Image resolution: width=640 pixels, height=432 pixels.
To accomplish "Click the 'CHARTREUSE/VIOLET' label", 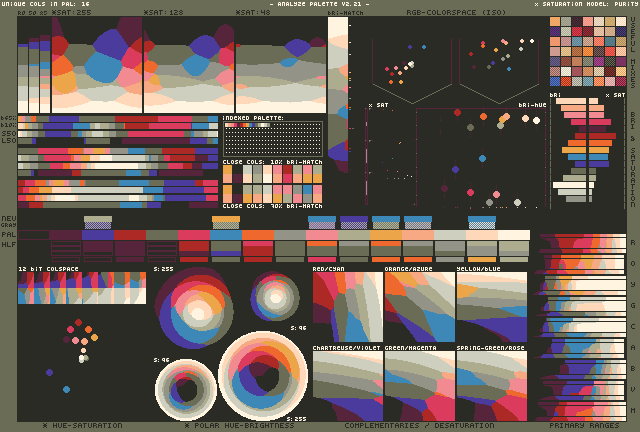I will [347, 348].
